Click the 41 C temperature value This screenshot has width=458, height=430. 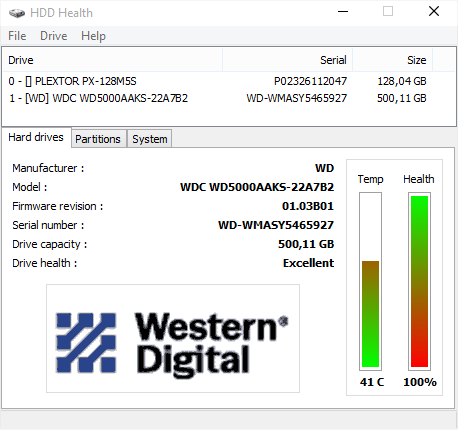coord(372,382)
